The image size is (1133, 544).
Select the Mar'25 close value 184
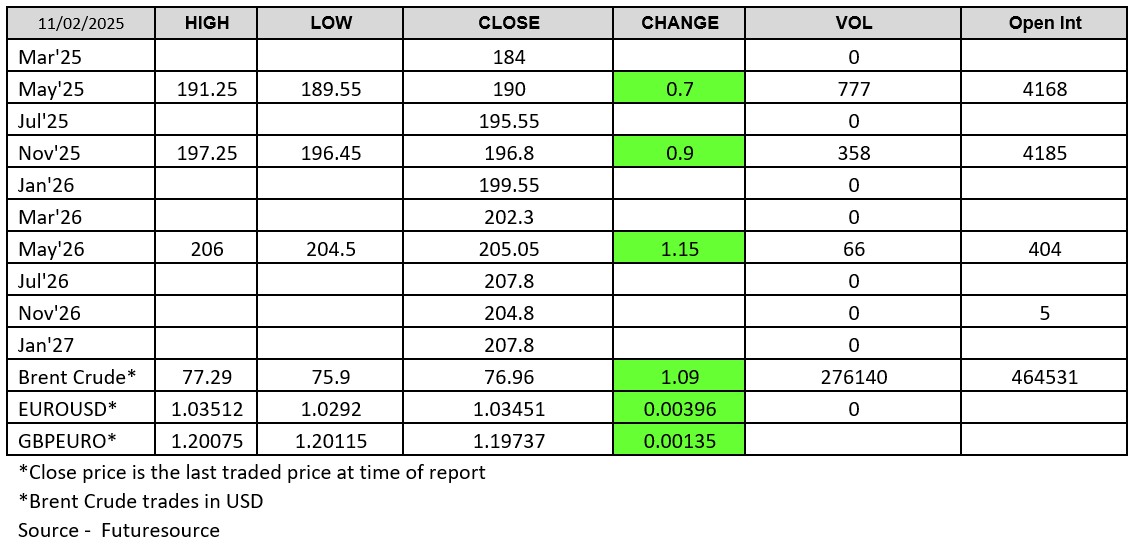pyautogui.click(x=509, y=58)
